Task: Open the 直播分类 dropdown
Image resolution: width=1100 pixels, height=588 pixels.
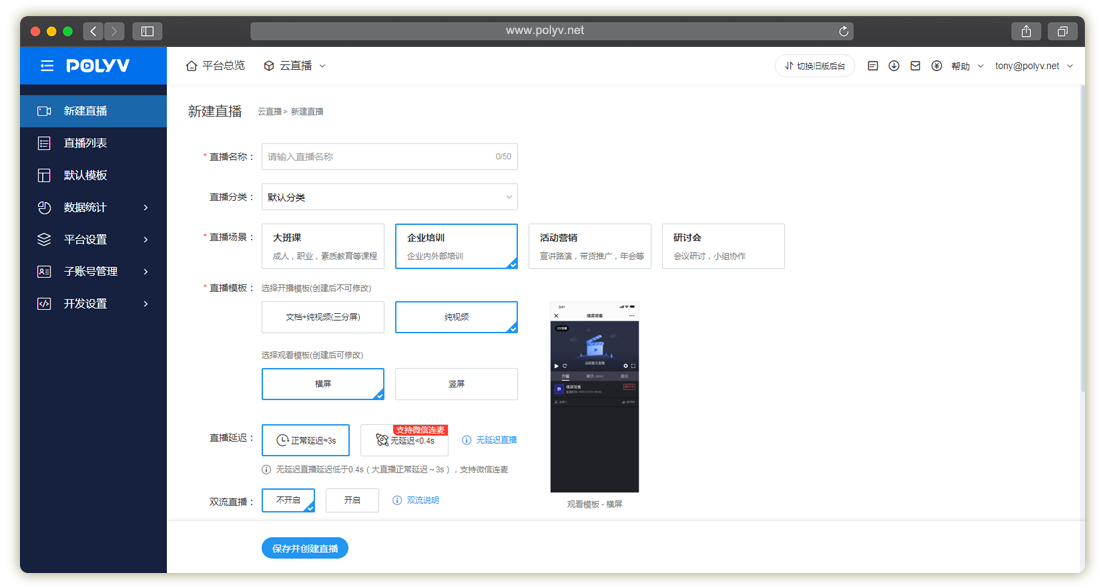Action: point(389,197)
